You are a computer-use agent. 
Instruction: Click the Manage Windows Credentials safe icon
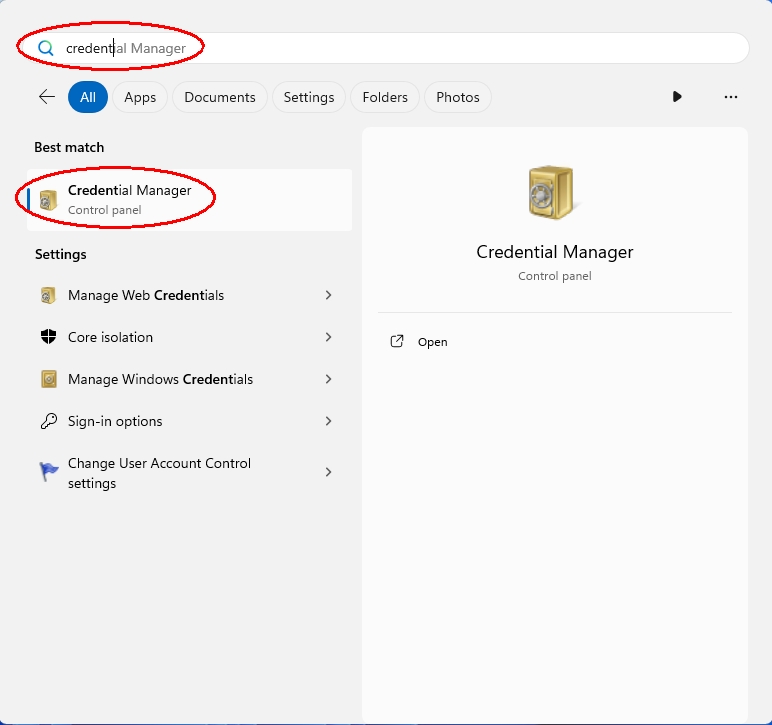click(x=48, y=379)
